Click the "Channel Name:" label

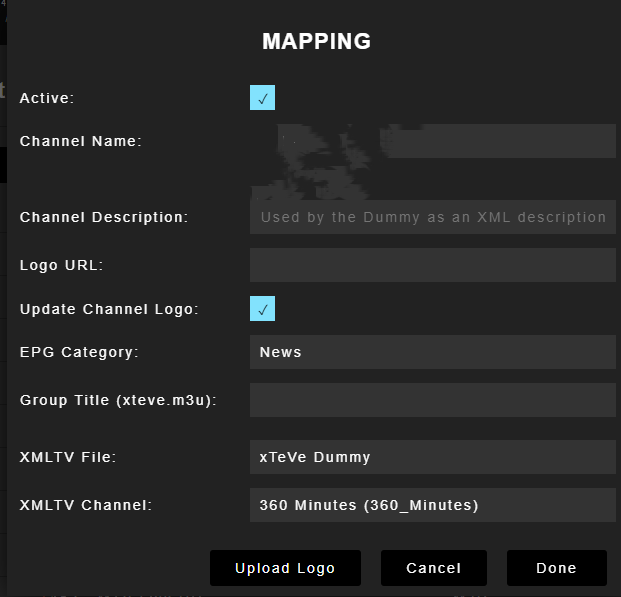point(81,142)
